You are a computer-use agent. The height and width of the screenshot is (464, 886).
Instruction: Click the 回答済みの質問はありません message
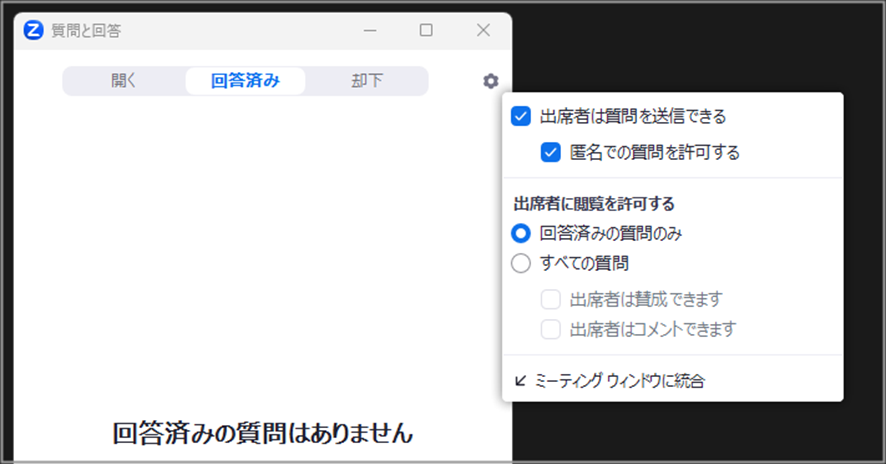tap(263, 433)
